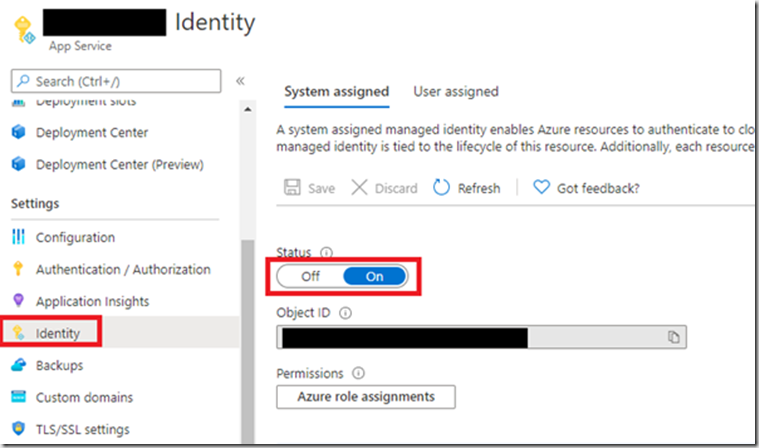Open Deployment Center (Preview)

pos(120,164)
